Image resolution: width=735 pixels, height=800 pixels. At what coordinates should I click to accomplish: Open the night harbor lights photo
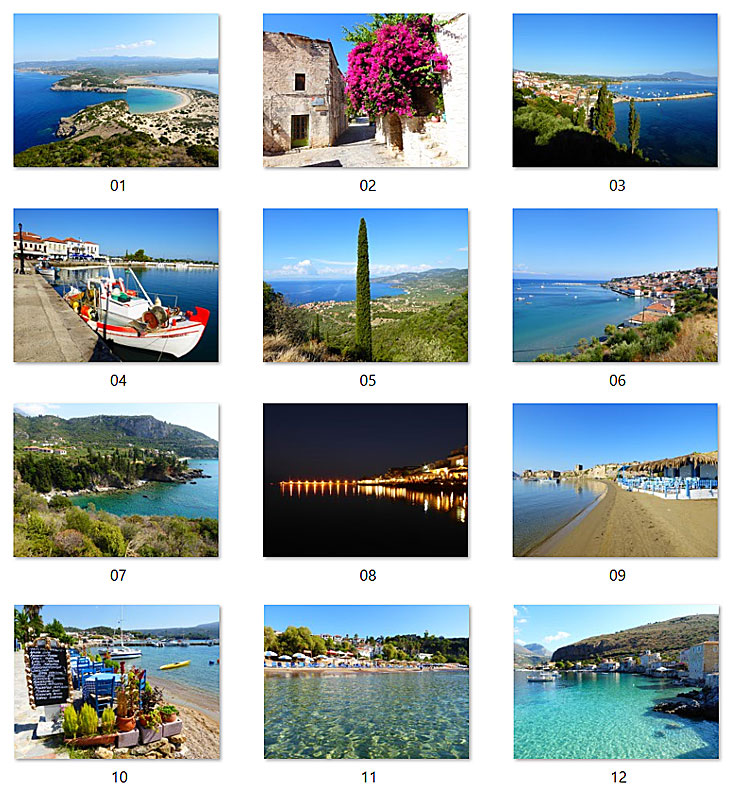[x=365, y=480]
